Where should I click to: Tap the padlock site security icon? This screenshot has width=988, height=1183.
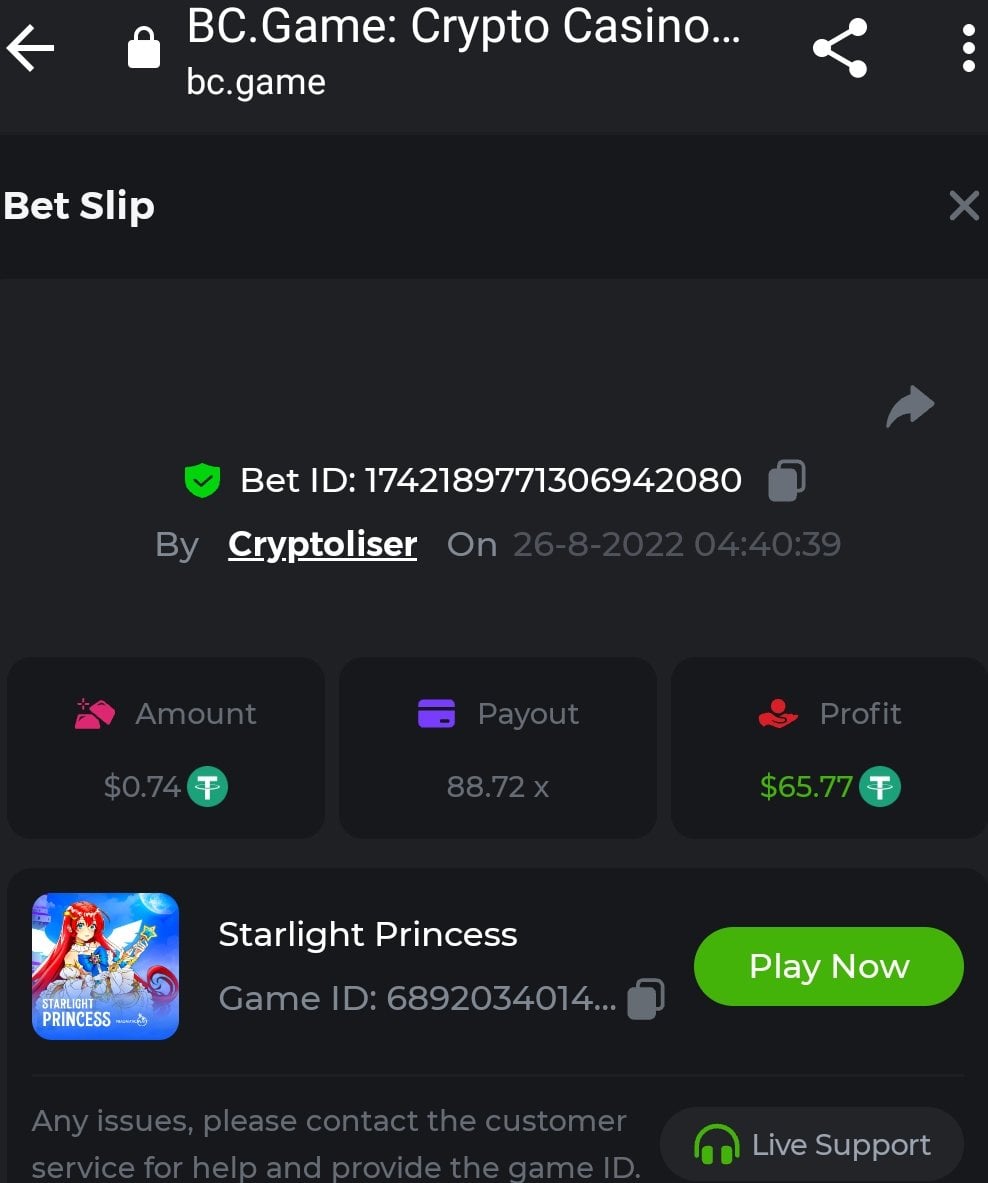tap(144, 48)
